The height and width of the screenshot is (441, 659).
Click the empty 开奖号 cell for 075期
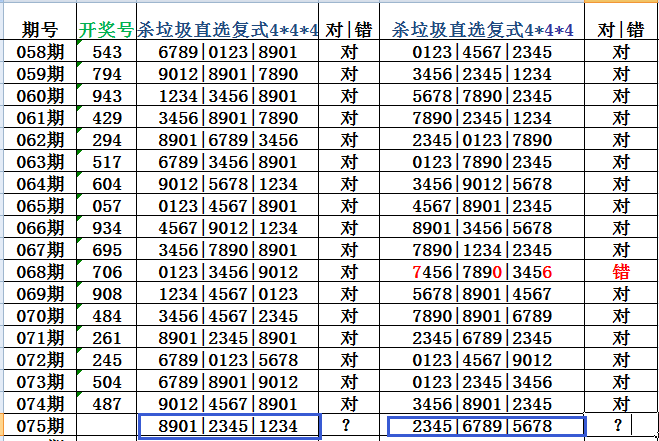tap(106, 425)
